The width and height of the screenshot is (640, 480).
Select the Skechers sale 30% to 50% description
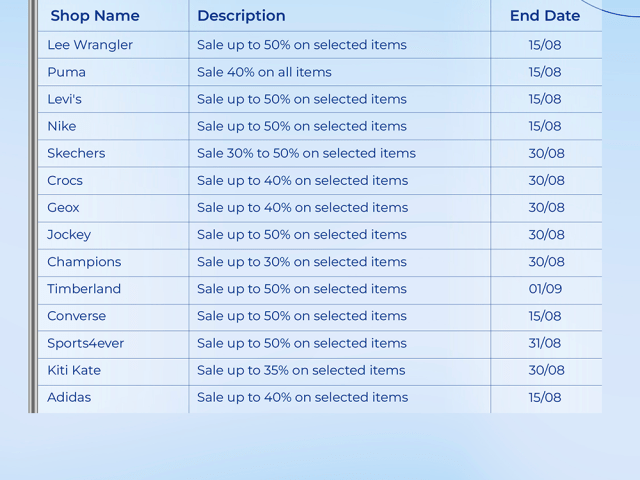point(306,153)
